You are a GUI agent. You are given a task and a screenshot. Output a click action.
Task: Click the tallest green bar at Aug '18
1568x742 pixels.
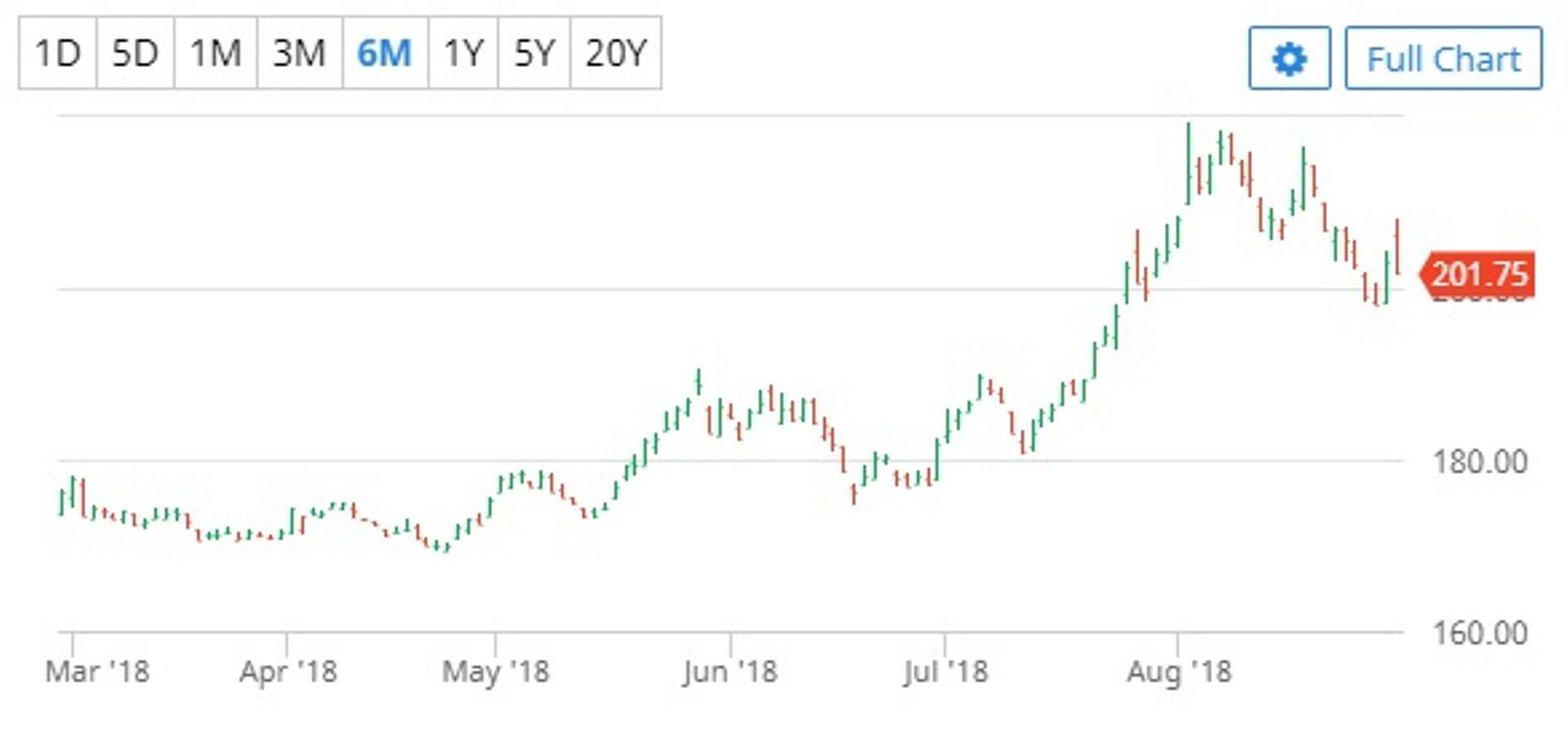[x=1188, y=163]
